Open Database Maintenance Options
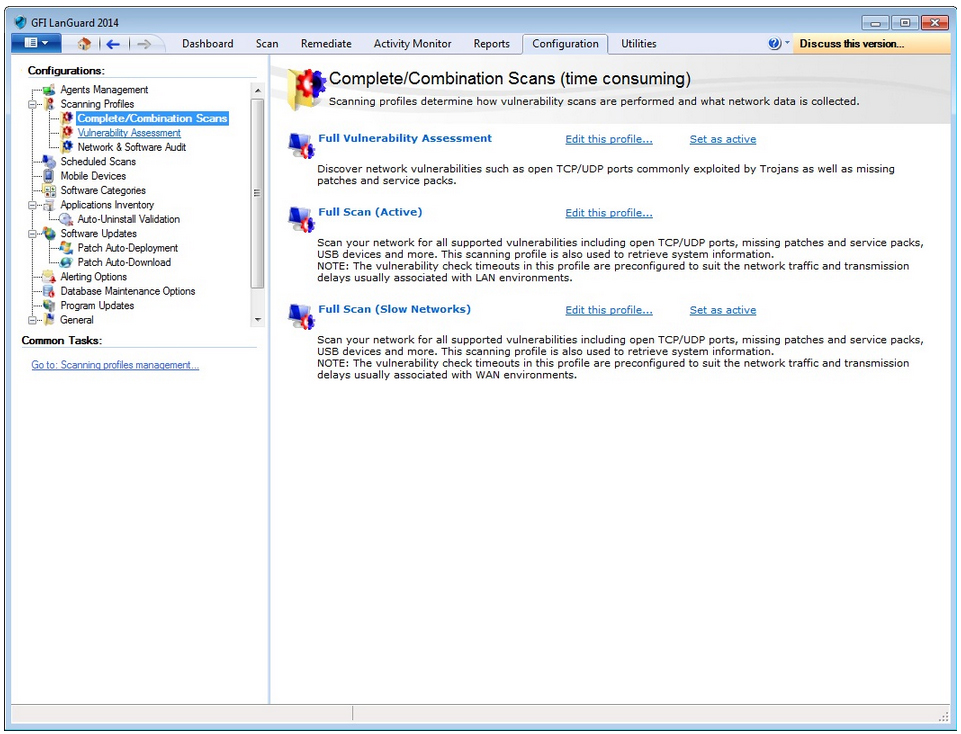This screenshot has width=961, height=734. [128, 291]
